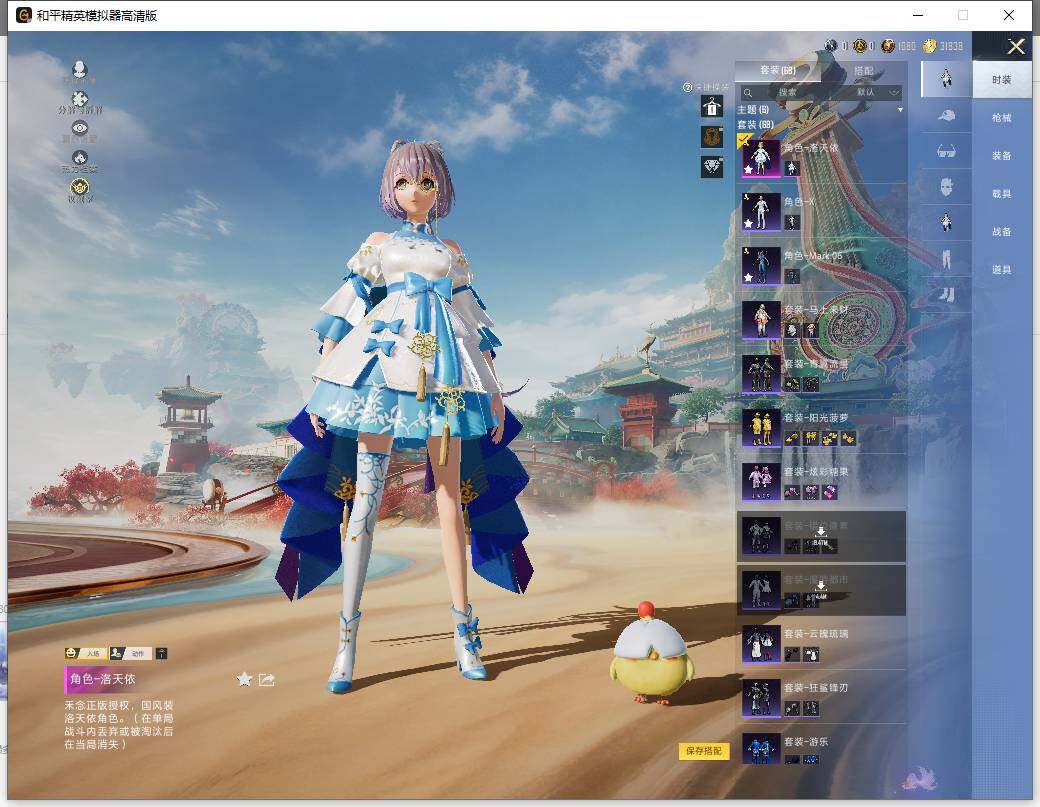Open the 装备 category
1040x807 pixels.
[1002, 156]
